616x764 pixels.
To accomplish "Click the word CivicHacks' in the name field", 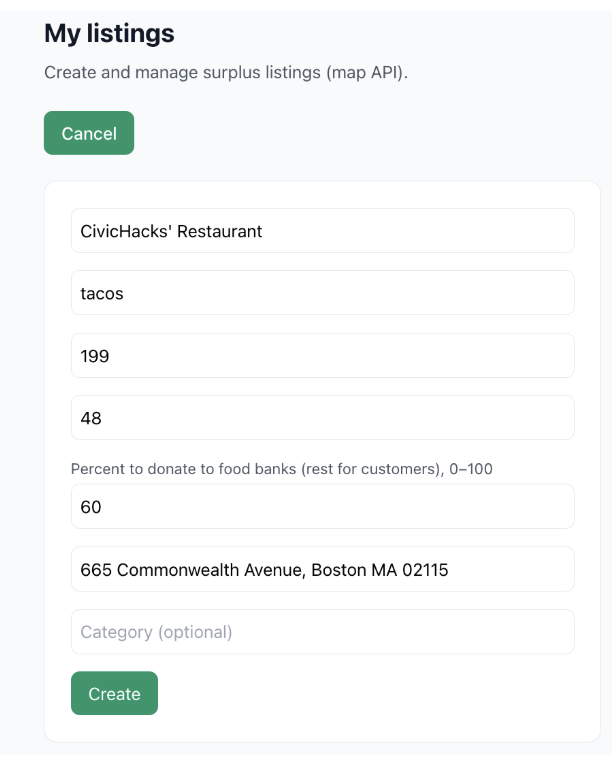I will [x=126, y=231].
